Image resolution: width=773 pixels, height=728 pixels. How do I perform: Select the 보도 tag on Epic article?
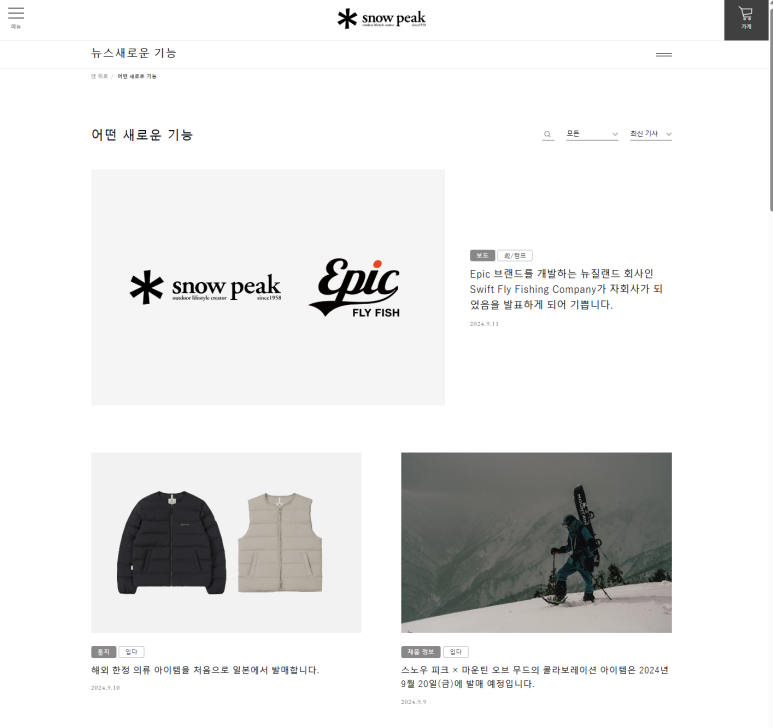[482, 255]
